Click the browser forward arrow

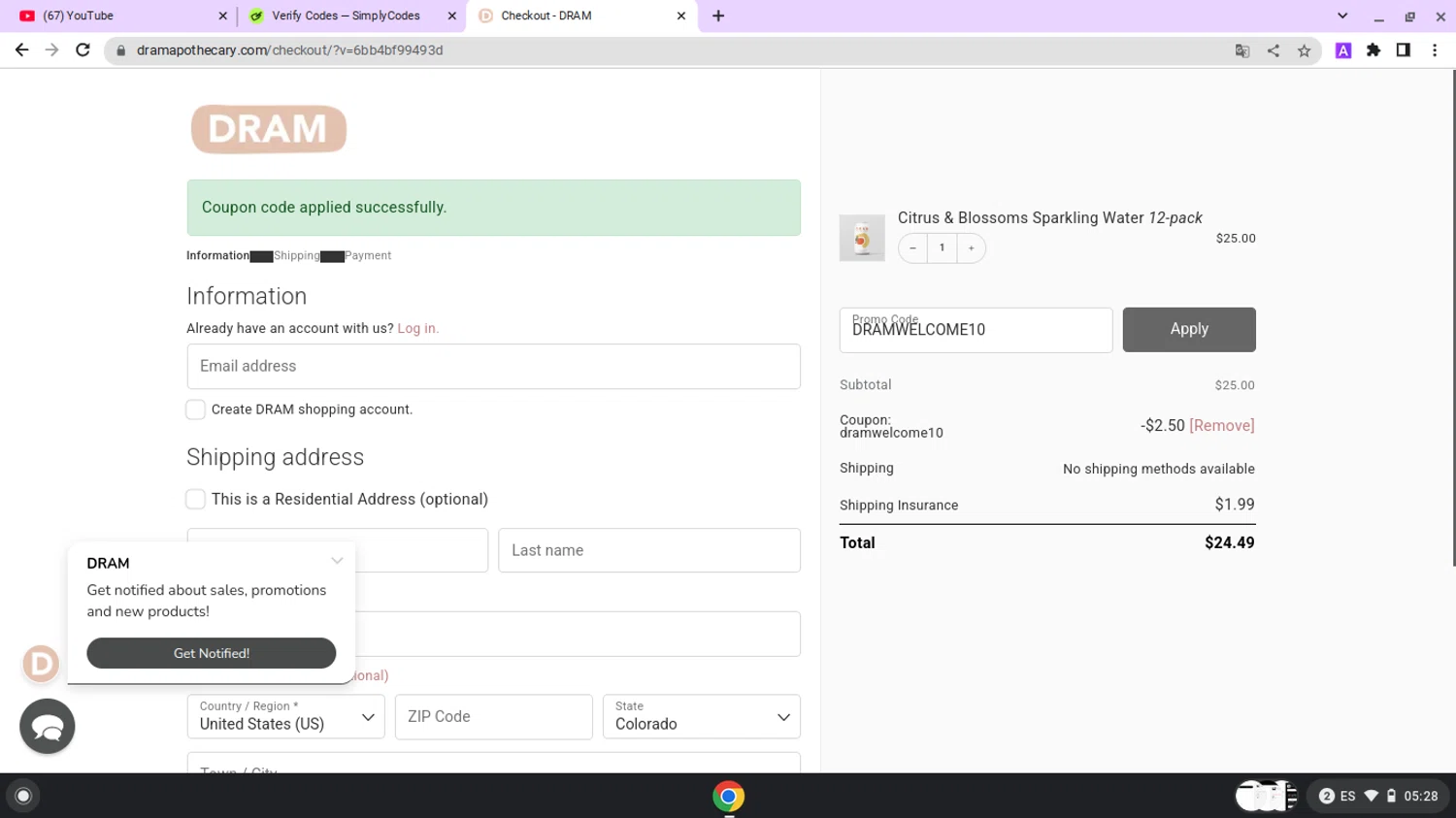point(52,50)
